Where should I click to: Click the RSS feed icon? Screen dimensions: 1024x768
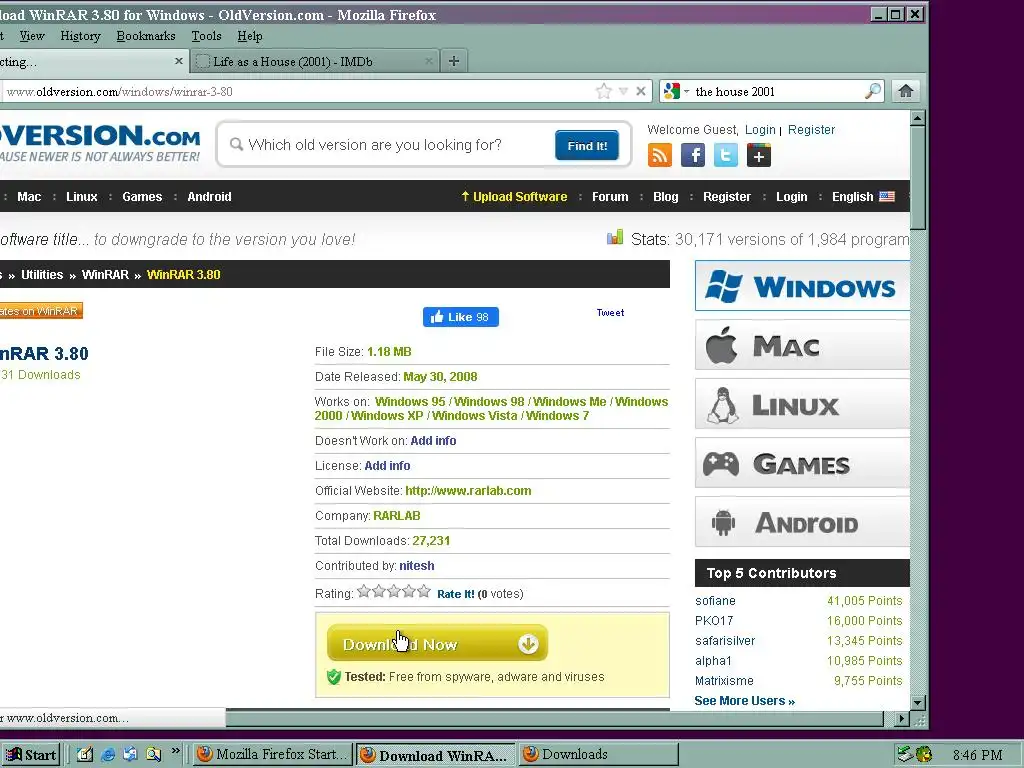pos(660,155)
